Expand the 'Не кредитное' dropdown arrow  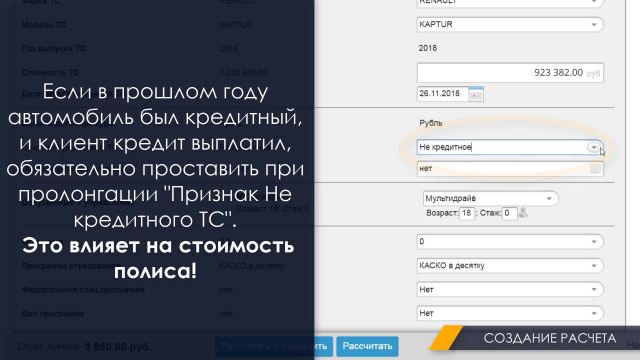594,147
